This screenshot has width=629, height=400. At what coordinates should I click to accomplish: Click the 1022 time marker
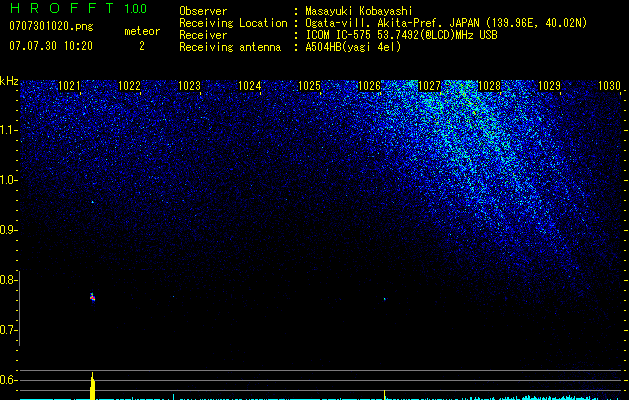[x=130, y=86]
